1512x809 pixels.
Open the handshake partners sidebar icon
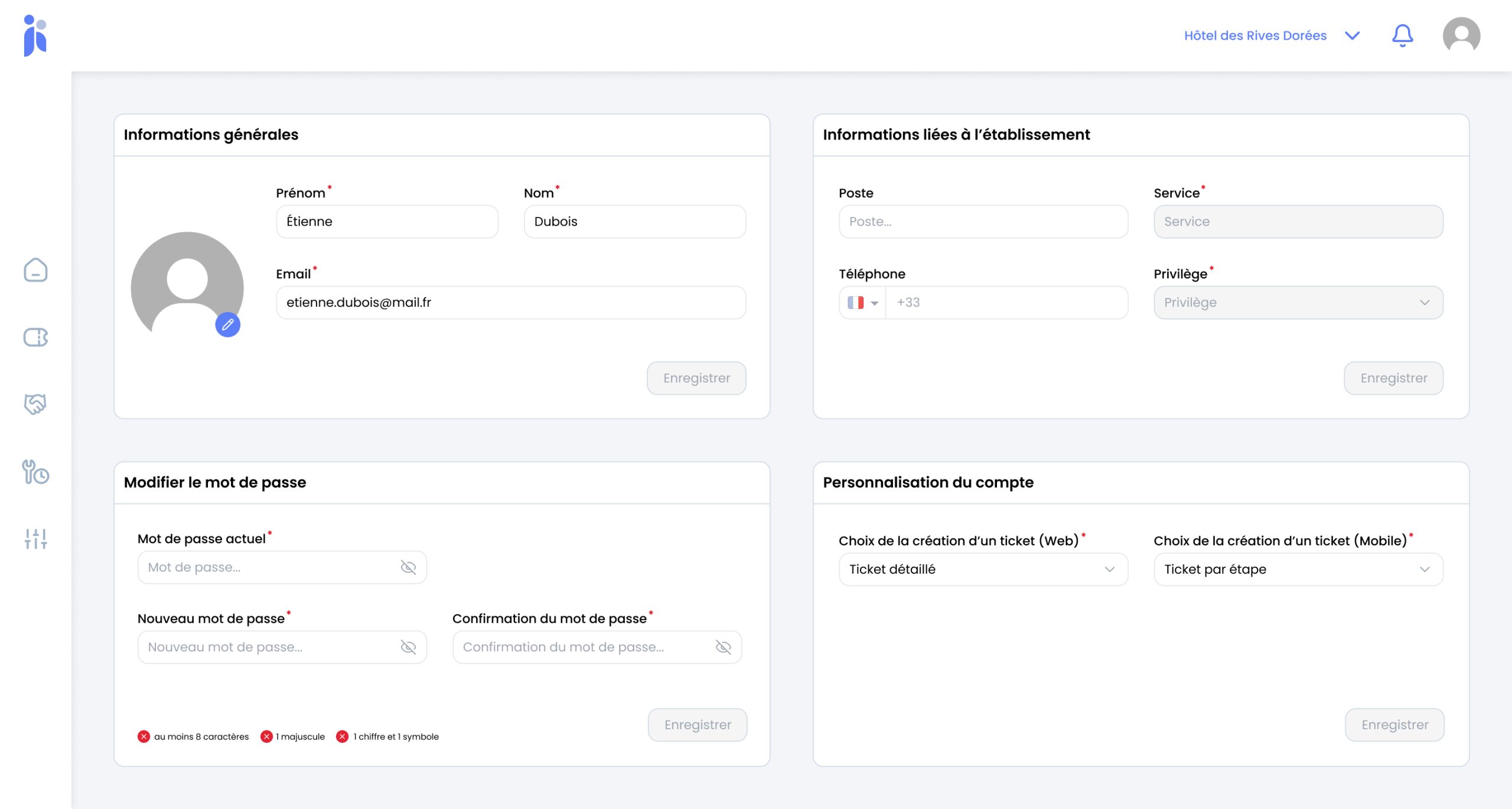coord(35,404)
